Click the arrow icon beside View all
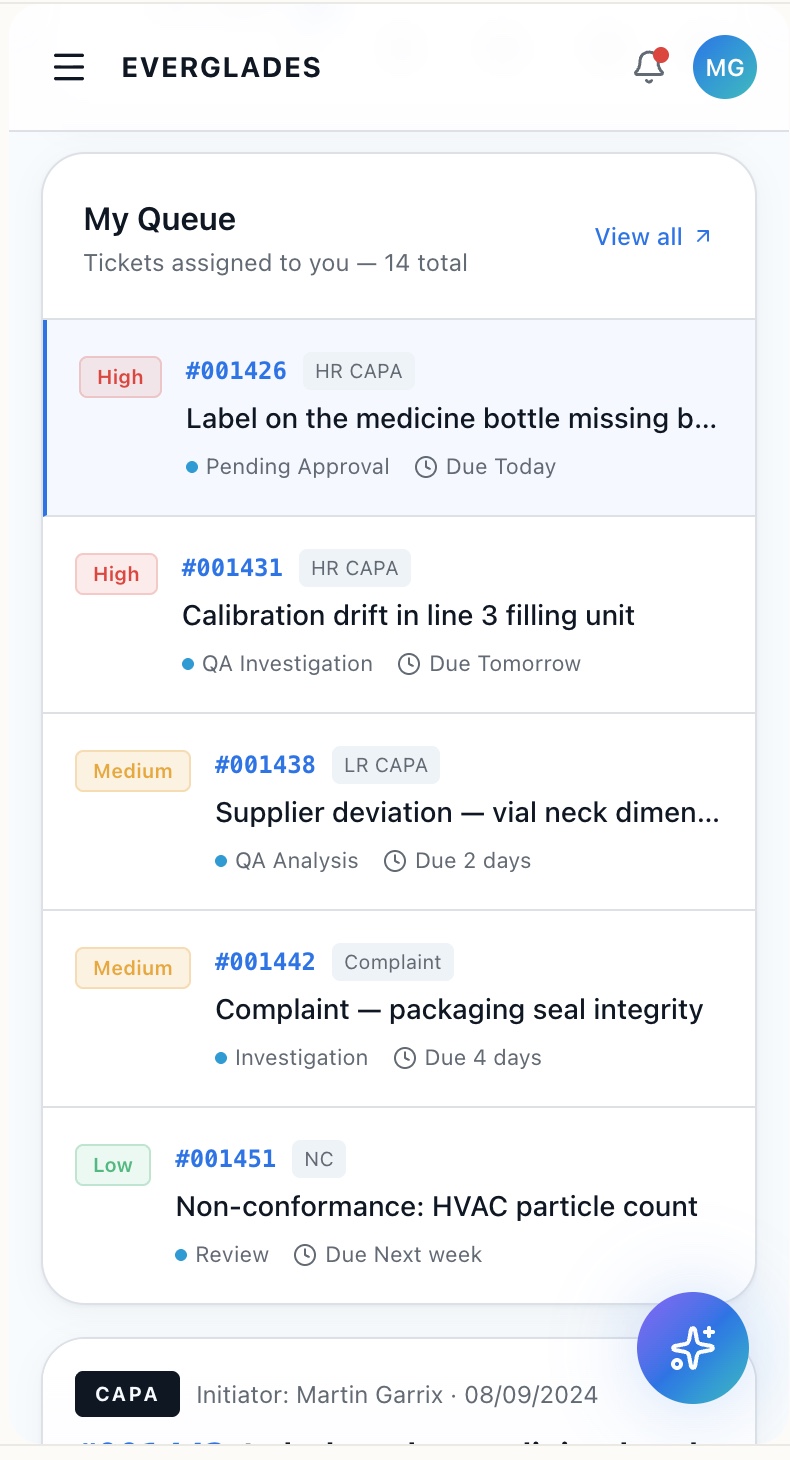The width and height of the screenshot is (790, 1460). (x=703, y=236)
